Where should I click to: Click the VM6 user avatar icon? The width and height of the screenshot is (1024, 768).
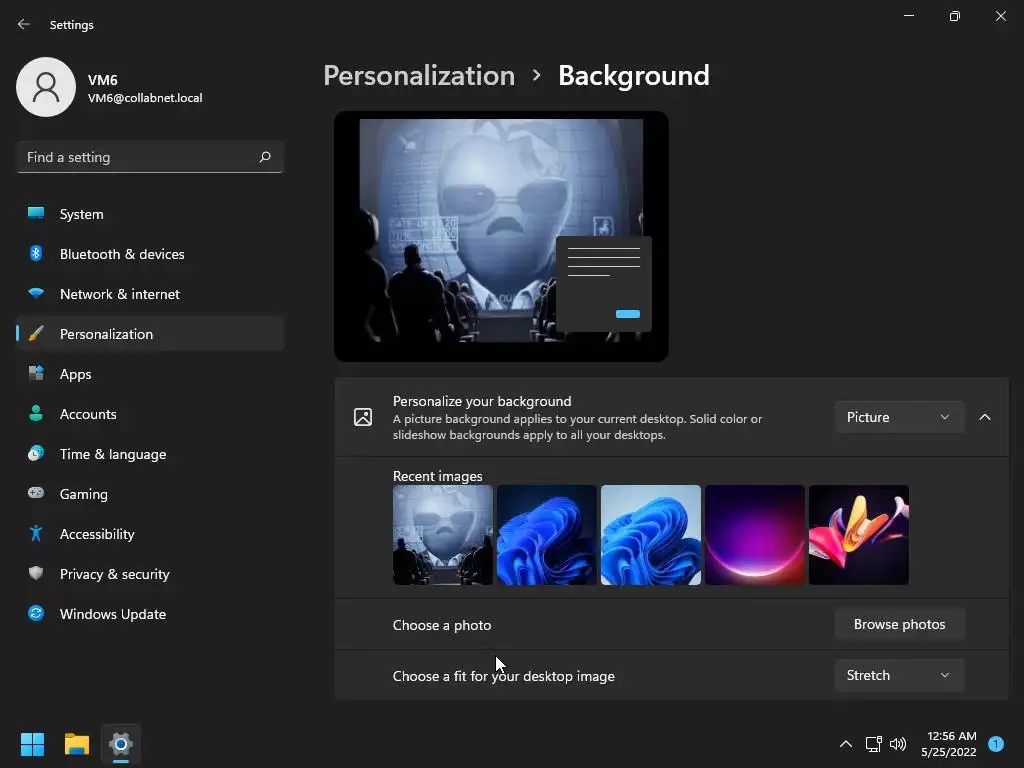pos(46,87)
